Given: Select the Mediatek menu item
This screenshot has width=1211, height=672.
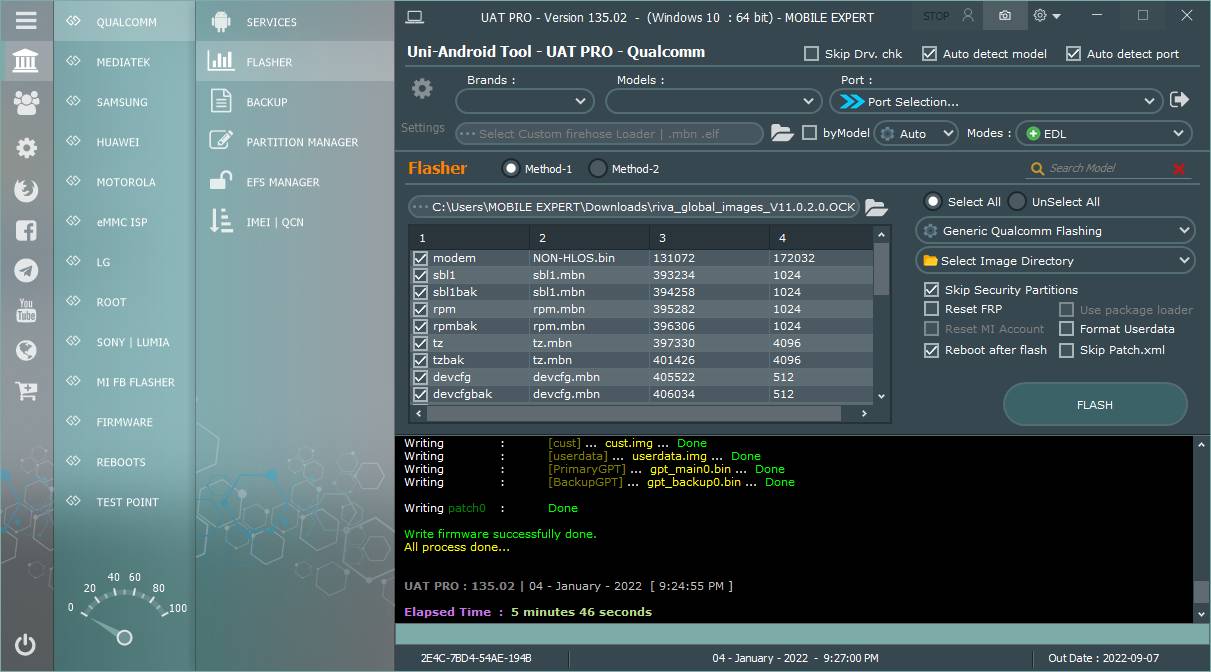Looking at the screenshot, I should pos(124,61).
